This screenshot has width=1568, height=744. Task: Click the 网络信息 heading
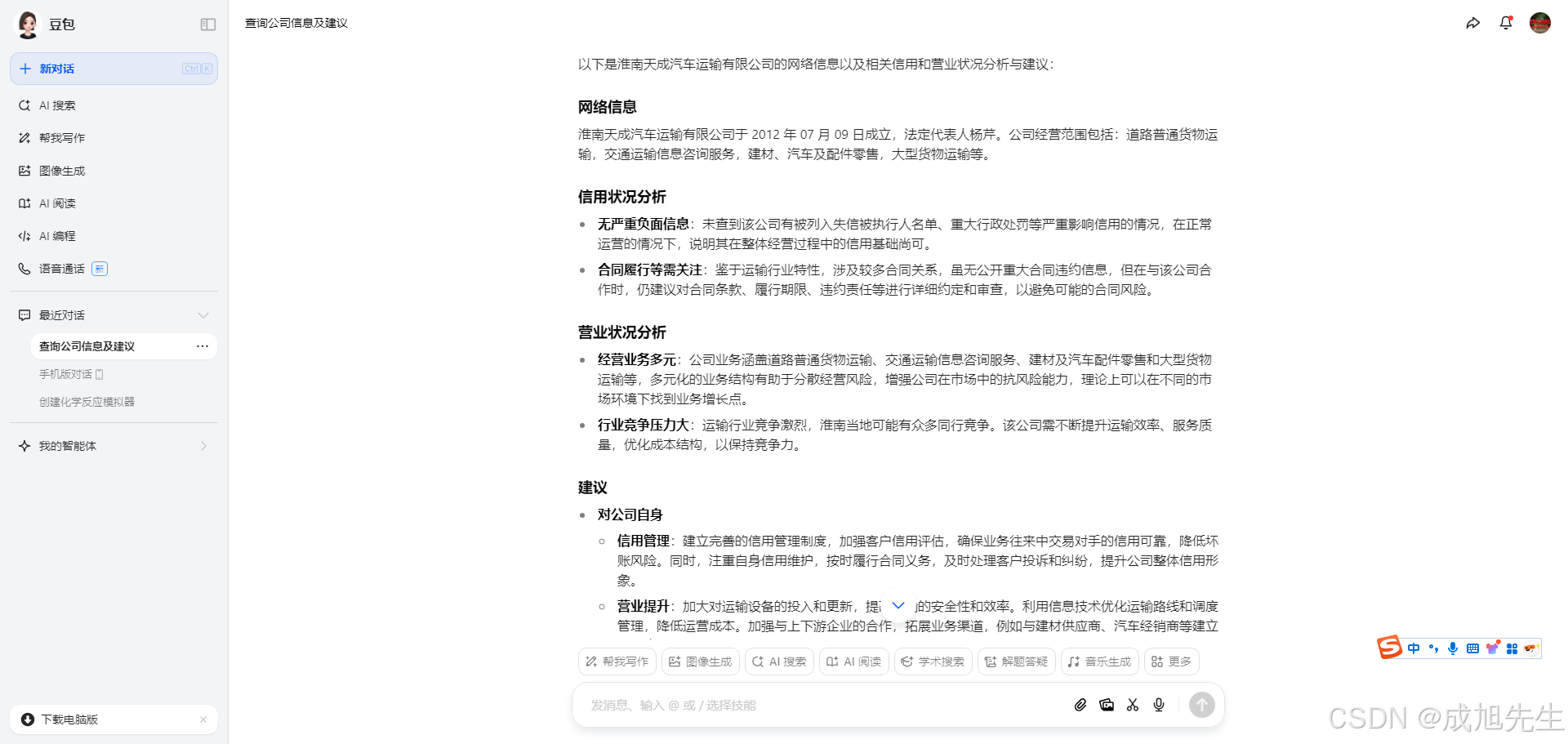pos(608,107)
